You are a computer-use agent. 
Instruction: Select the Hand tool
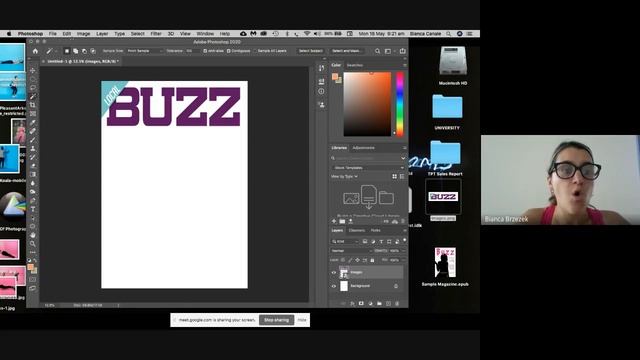point(33,235)
